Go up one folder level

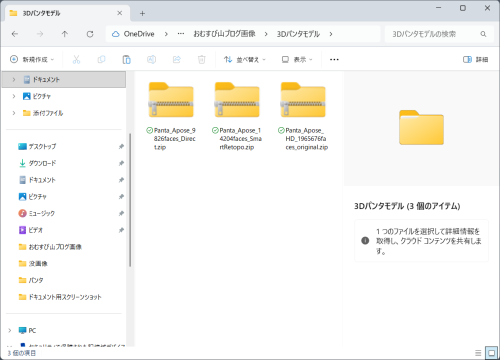coord(65,34)
